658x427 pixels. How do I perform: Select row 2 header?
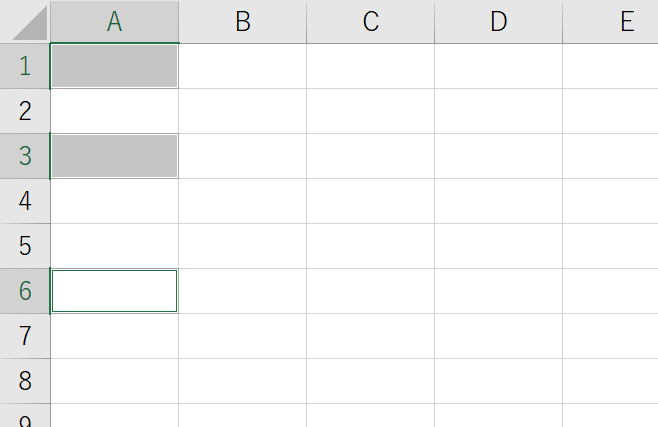(25, 111)
